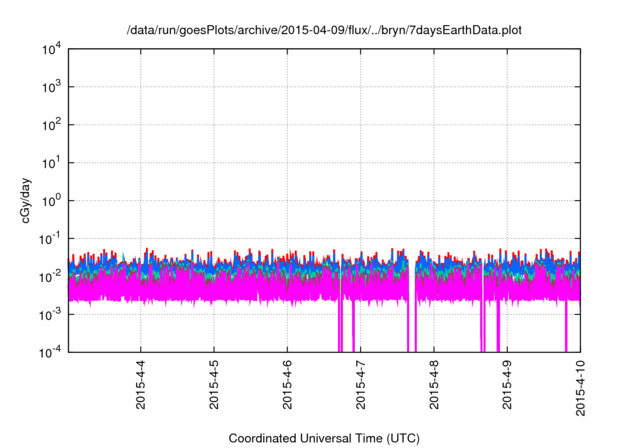Click the 10^2 y-axis tick label

tap(52, 125)
